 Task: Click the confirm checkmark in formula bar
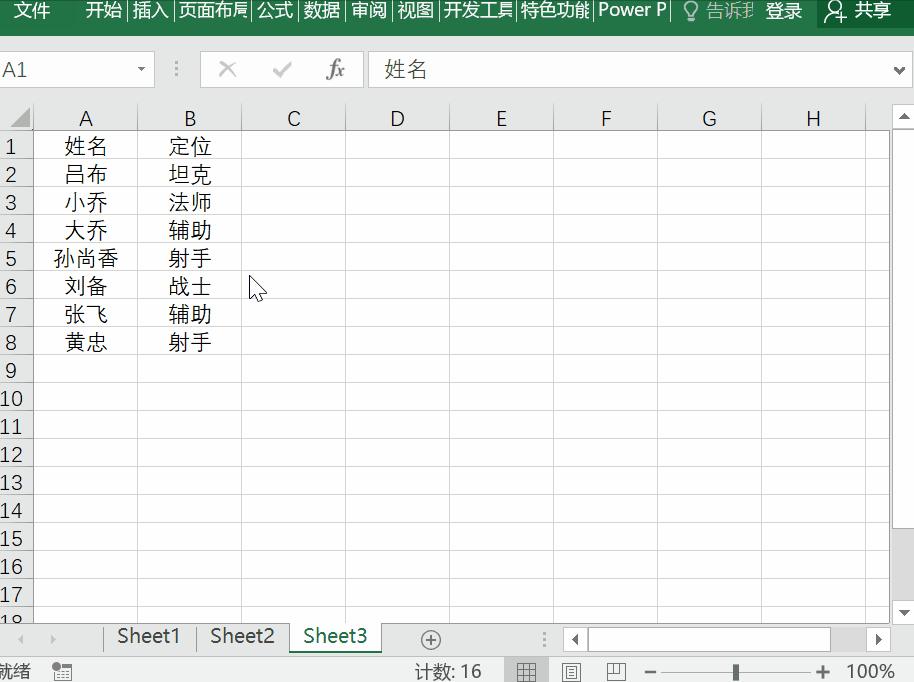(x=282, y=70)
